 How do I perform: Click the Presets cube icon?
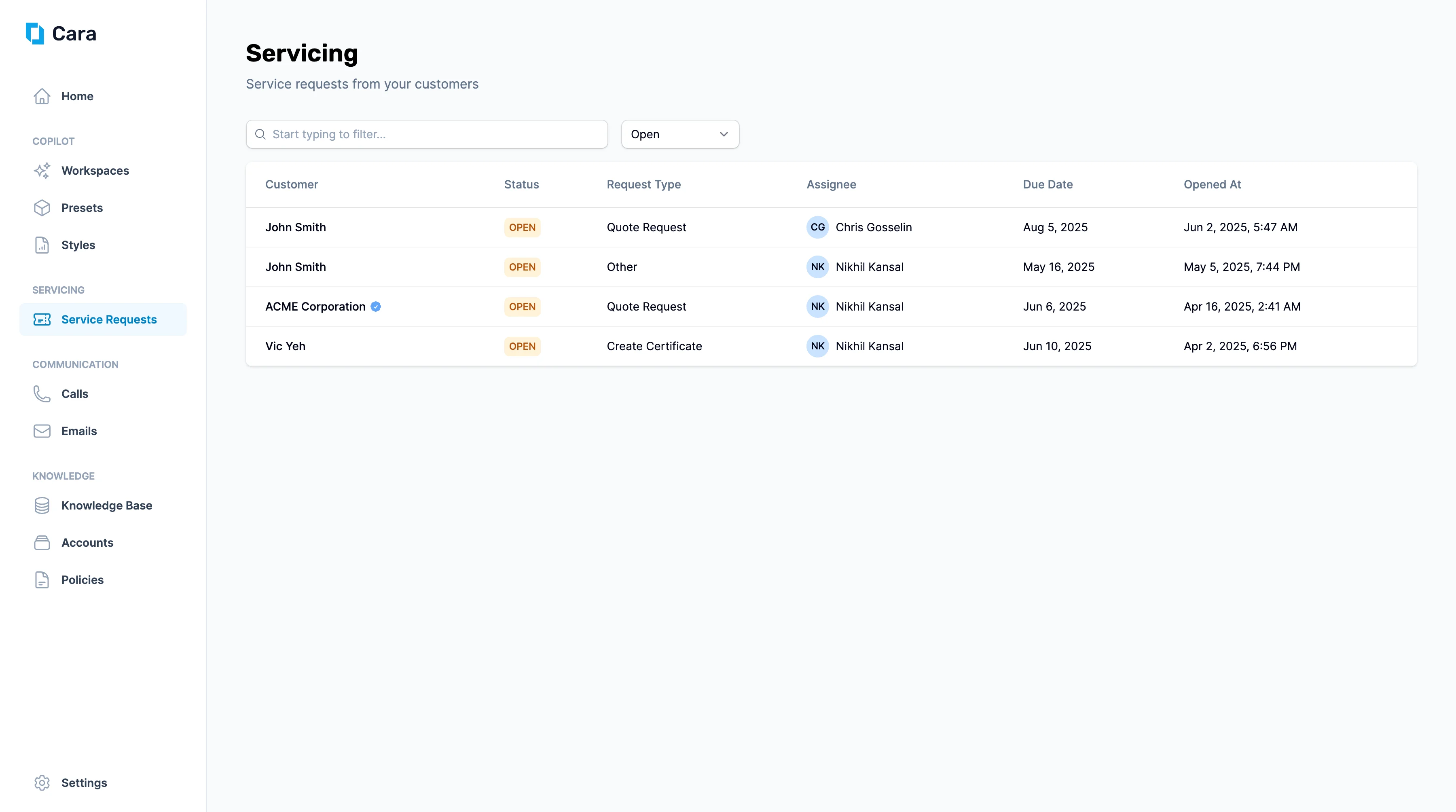click(x=42, y=208)
